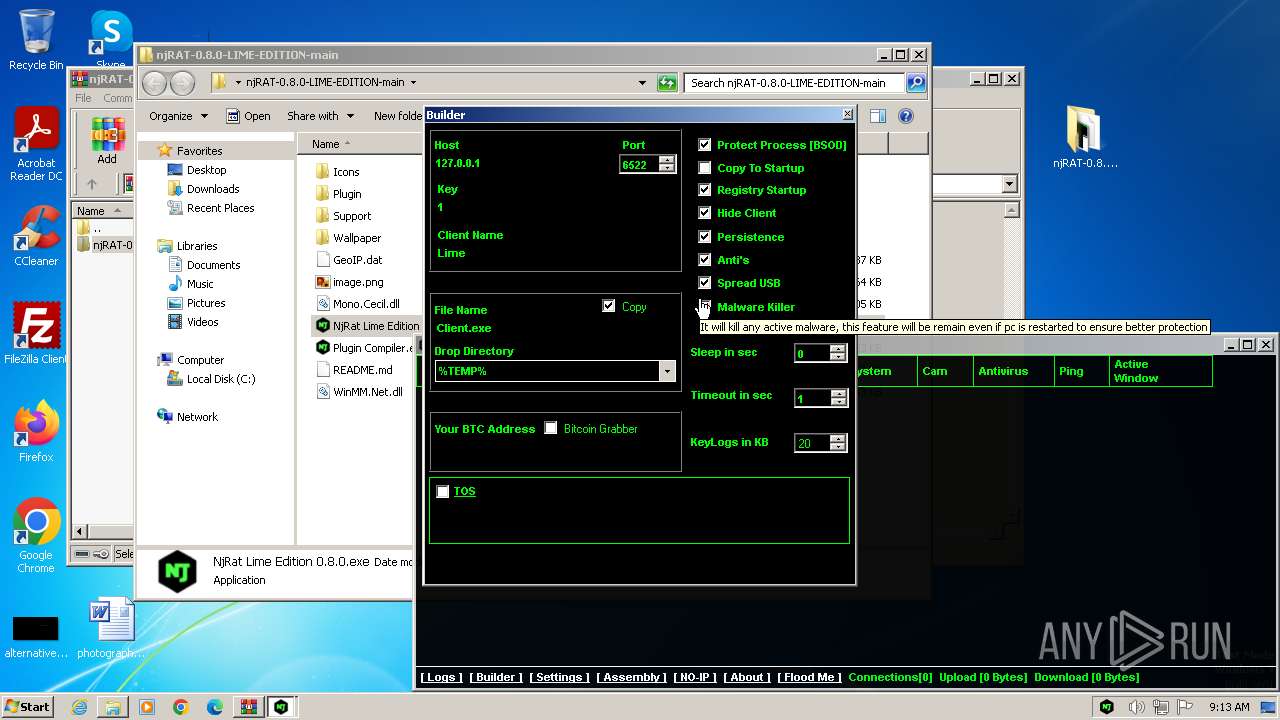
Task: Click the Timeout in sec spinner
Action: (838, 398)
